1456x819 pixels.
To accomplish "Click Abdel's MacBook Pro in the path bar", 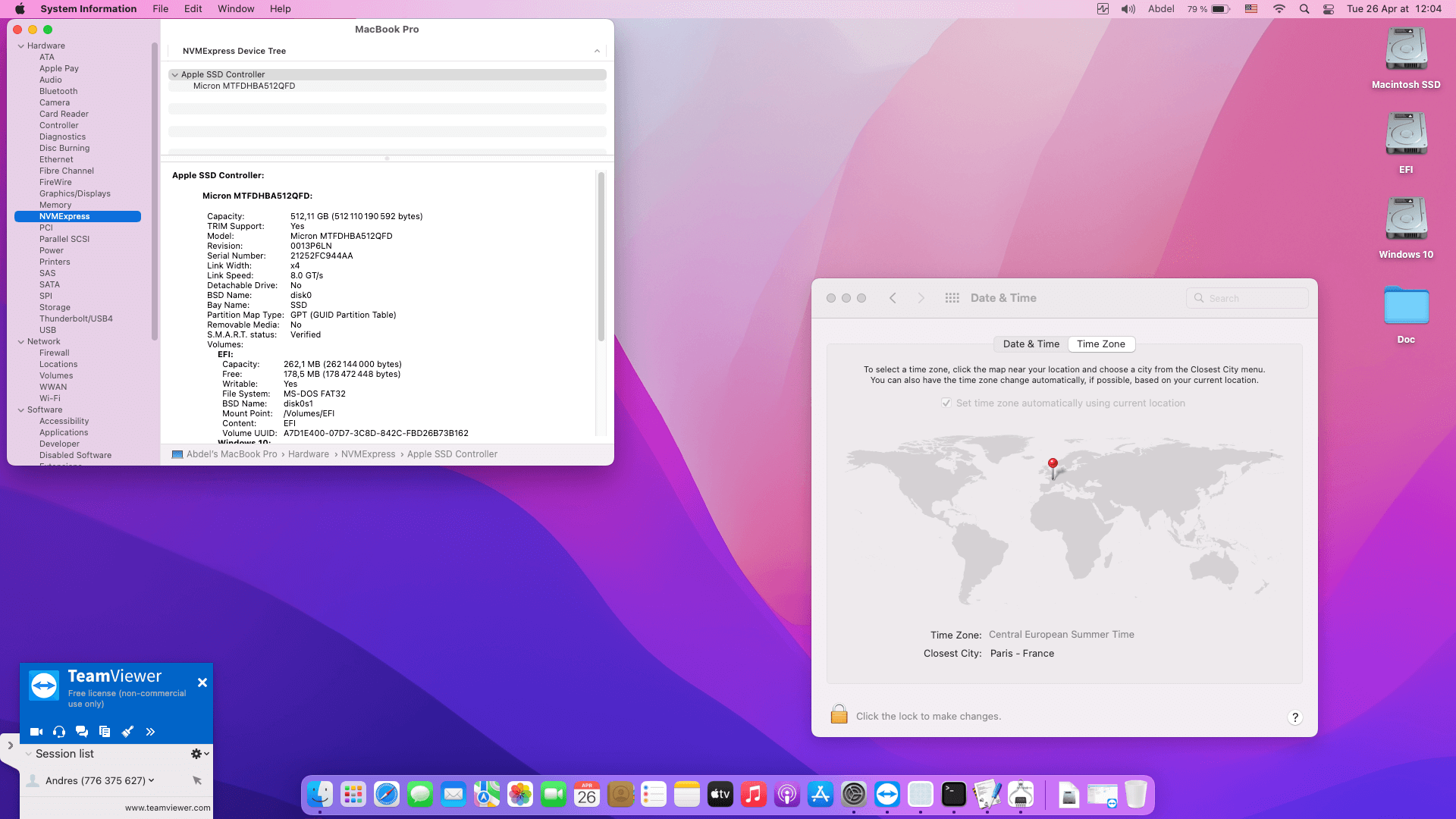I will tap(224, 454).
